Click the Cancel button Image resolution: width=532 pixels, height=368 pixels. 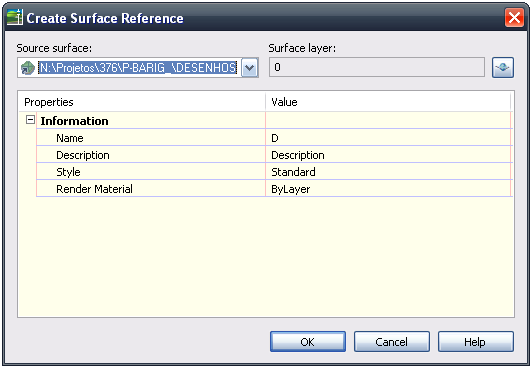(392, 342)
